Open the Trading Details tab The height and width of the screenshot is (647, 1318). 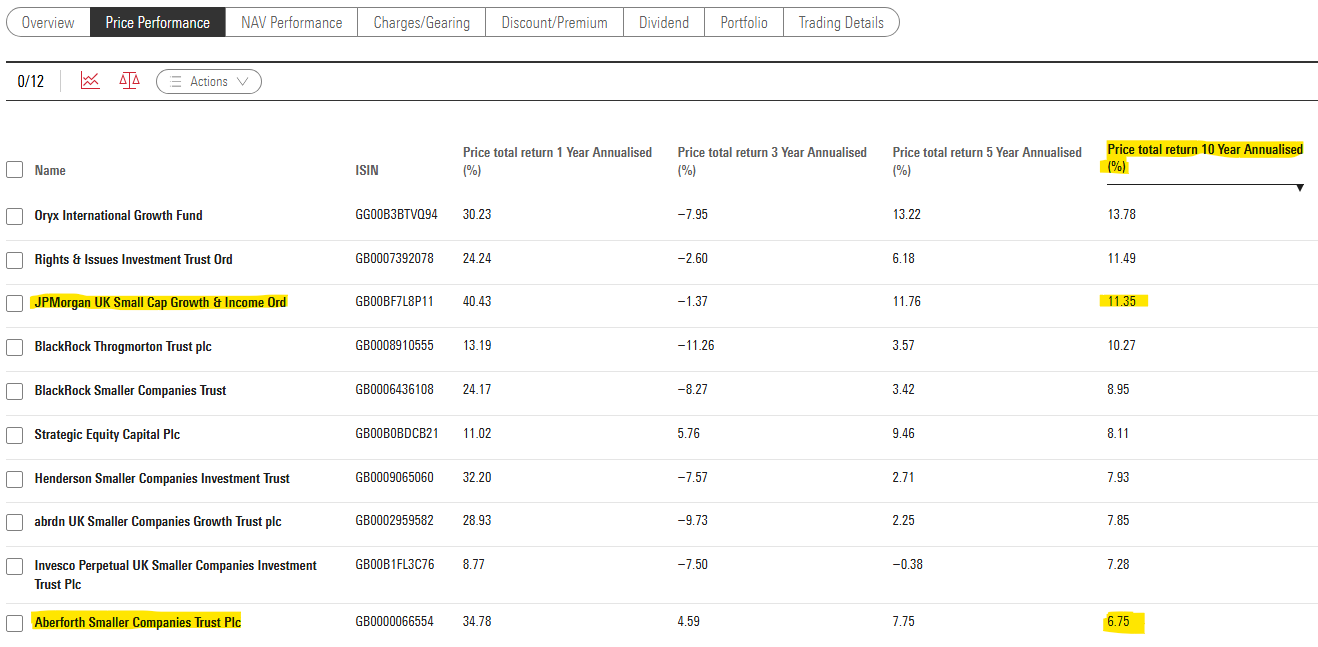click(841, 22)
